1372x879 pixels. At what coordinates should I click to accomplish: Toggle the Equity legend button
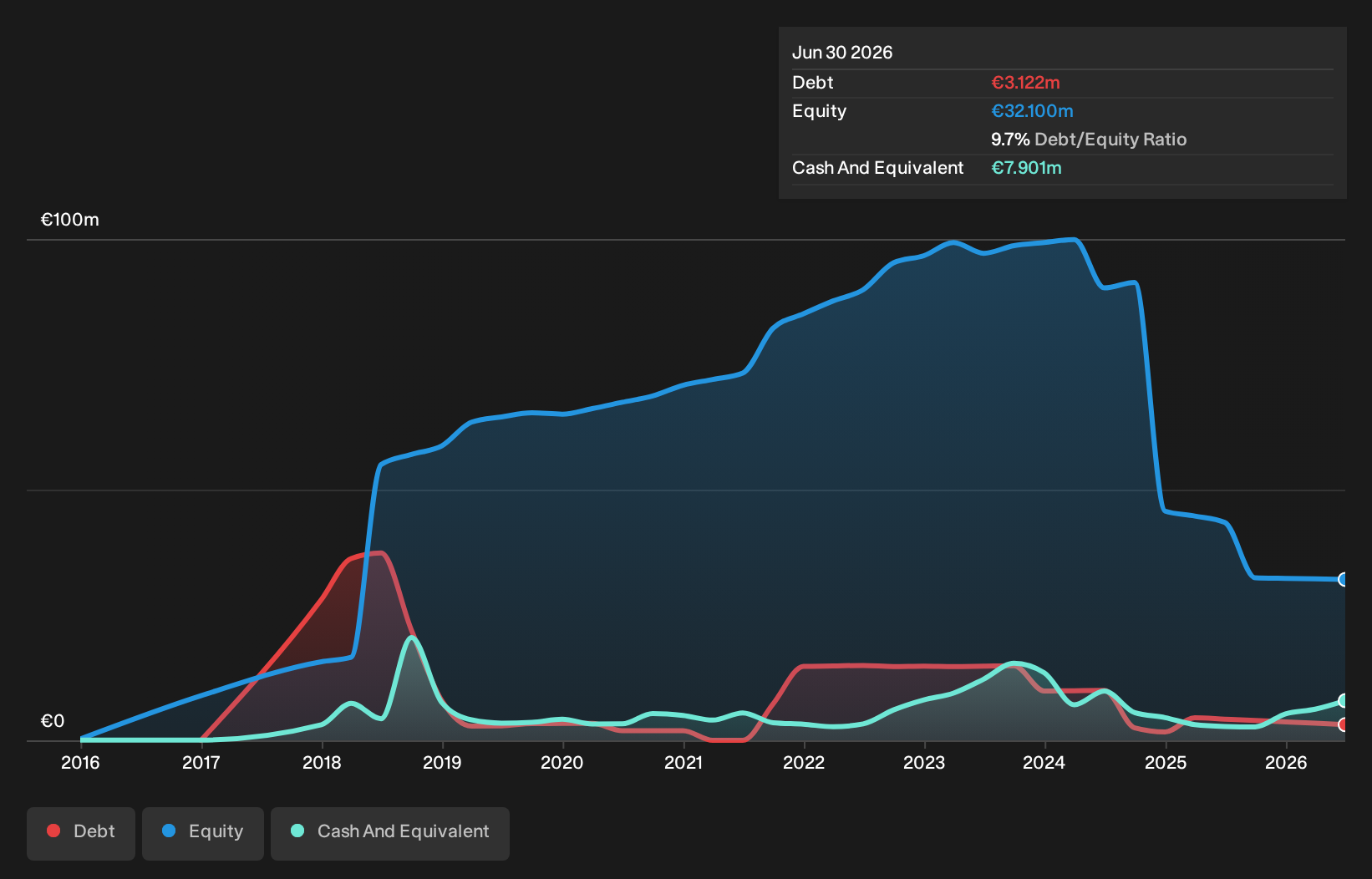203,833
